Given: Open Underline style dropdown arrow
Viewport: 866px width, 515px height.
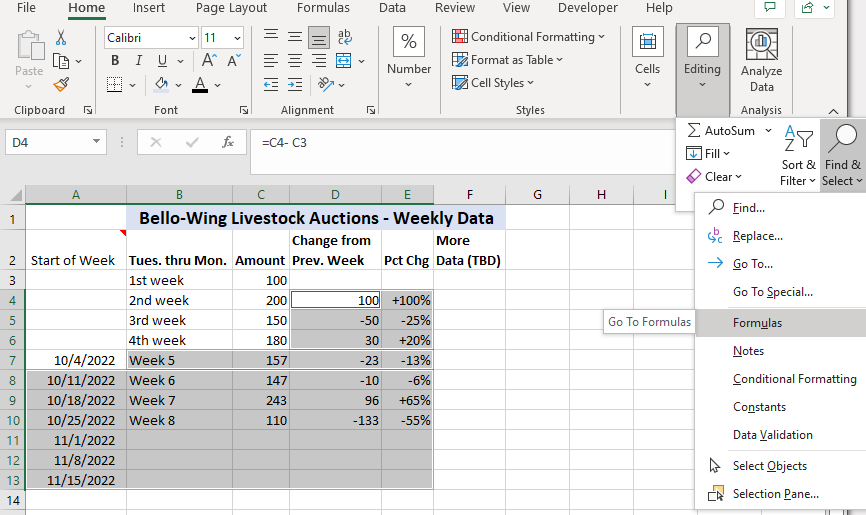Looking at the screenshot, I should [x=180, y=61].
